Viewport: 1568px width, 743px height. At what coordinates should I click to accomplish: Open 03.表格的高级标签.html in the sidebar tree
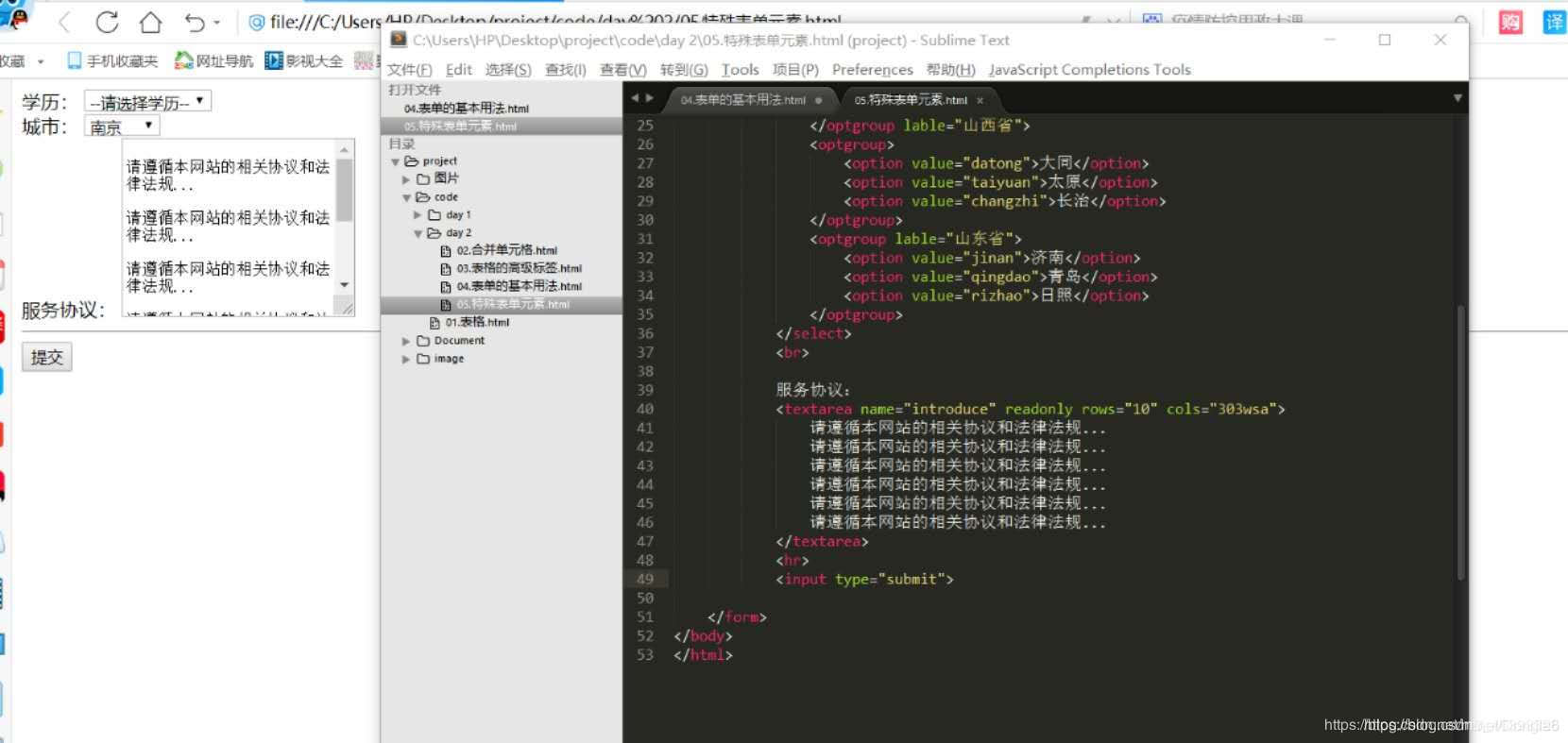pyautogui.click(x=519, y=268)
